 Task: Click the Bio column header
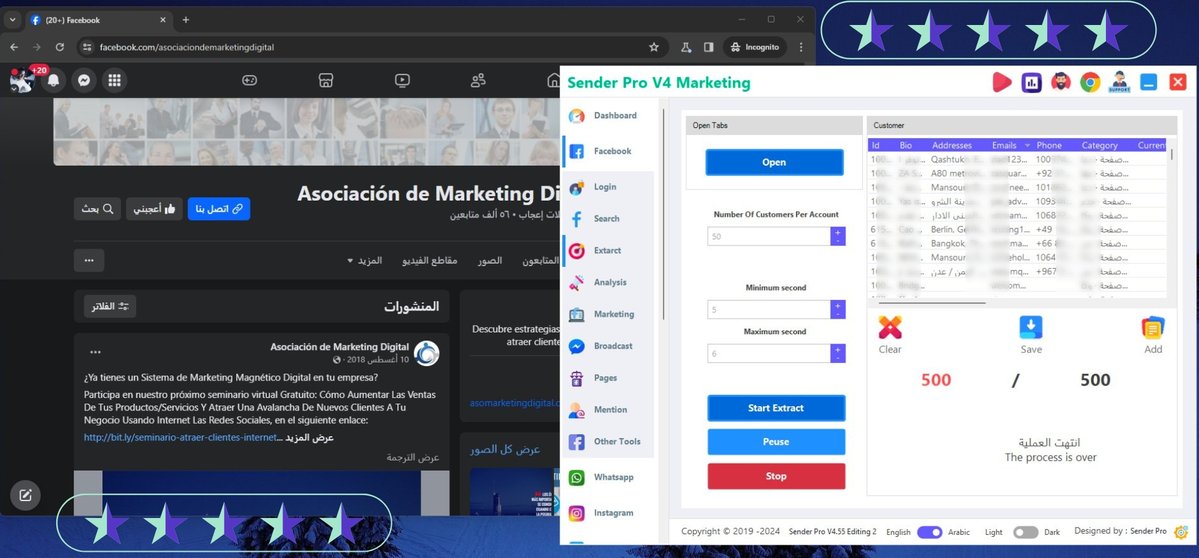pos(906,145)
